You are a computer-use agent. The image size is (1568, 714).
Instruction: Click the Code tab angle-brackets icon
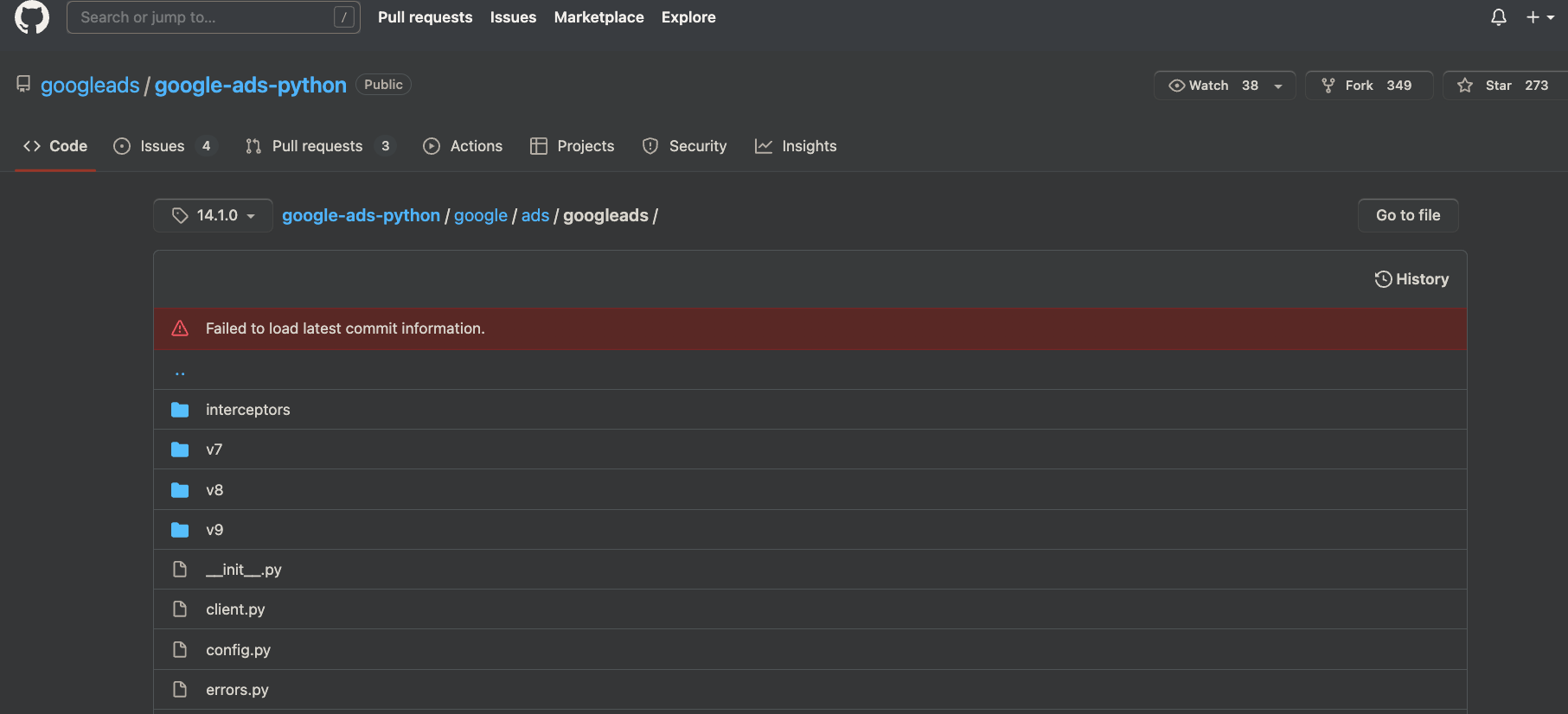pos(32,146)
